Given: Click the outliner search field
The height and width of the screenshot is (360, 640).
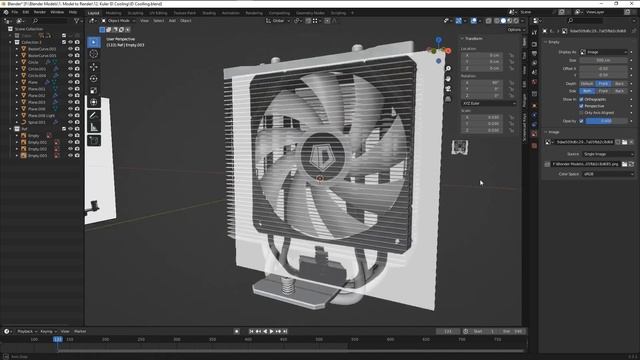Looking at the screenshot, I should click(x=50, y=20).
